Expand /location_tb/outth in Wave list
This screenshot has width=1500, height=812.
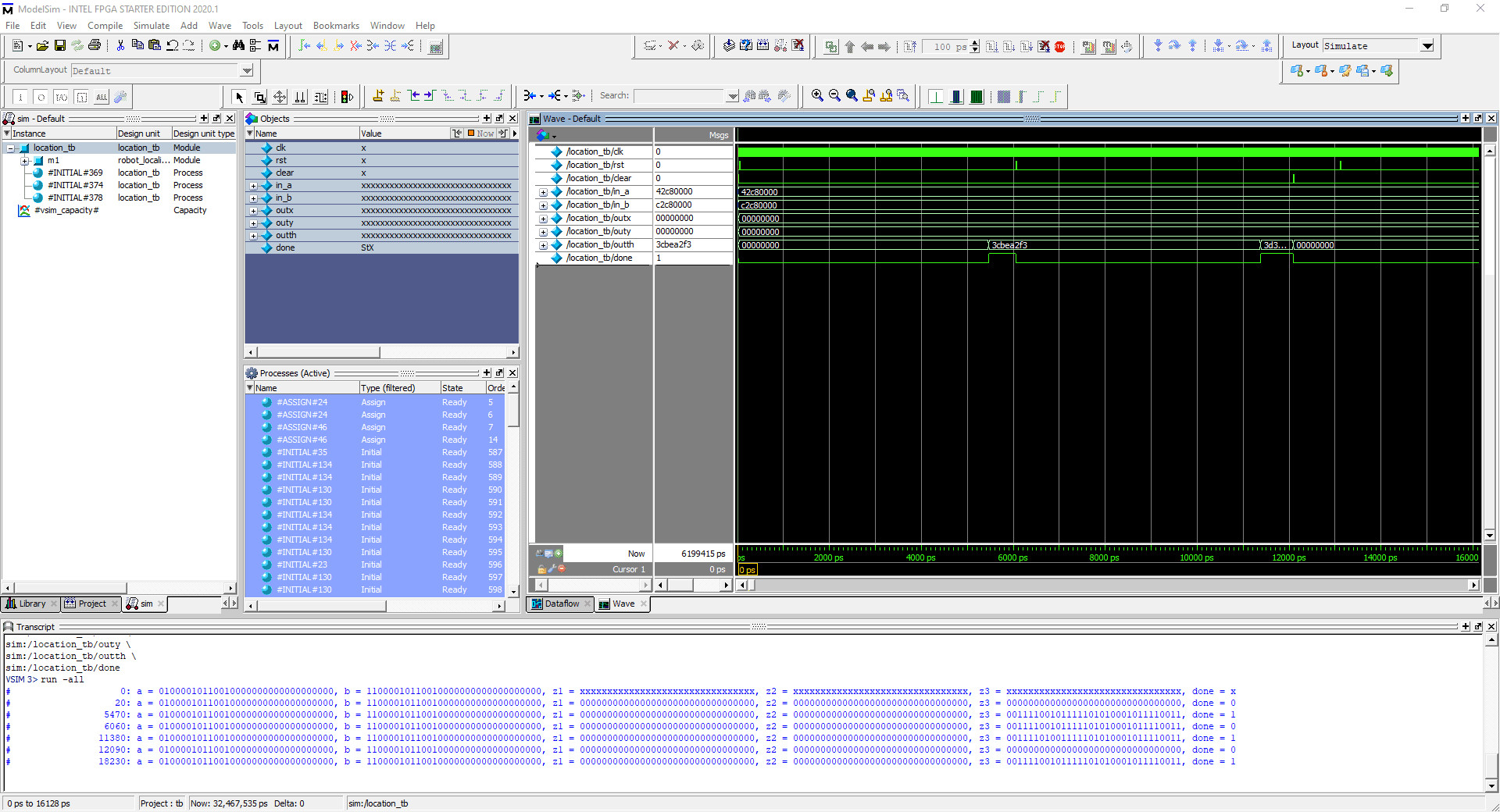pyautogui.click(x=543, y=245)
